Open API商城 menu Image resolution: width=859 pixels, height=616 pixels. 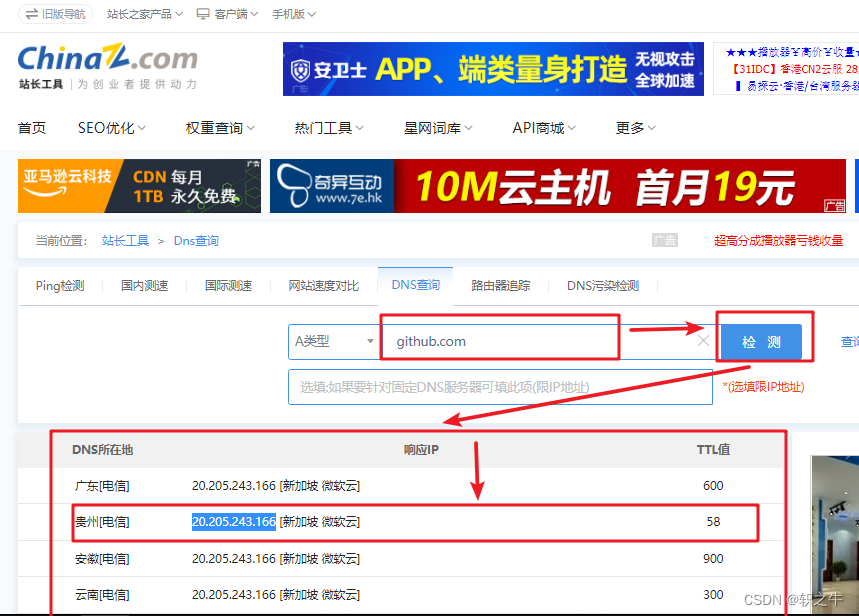(544, 128)
